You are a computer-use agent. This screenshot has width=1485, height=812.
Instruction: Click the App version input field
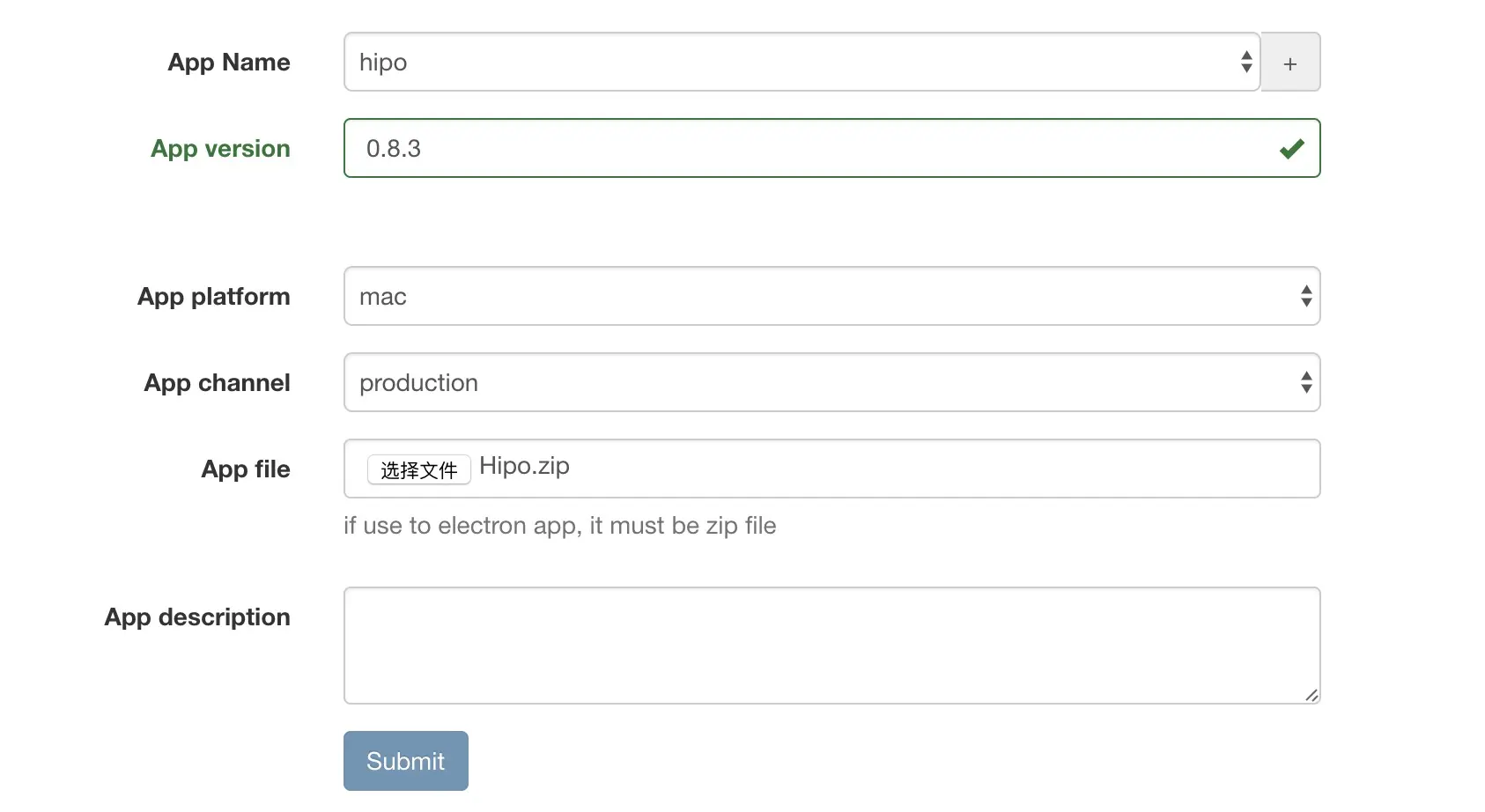point(793,148)
